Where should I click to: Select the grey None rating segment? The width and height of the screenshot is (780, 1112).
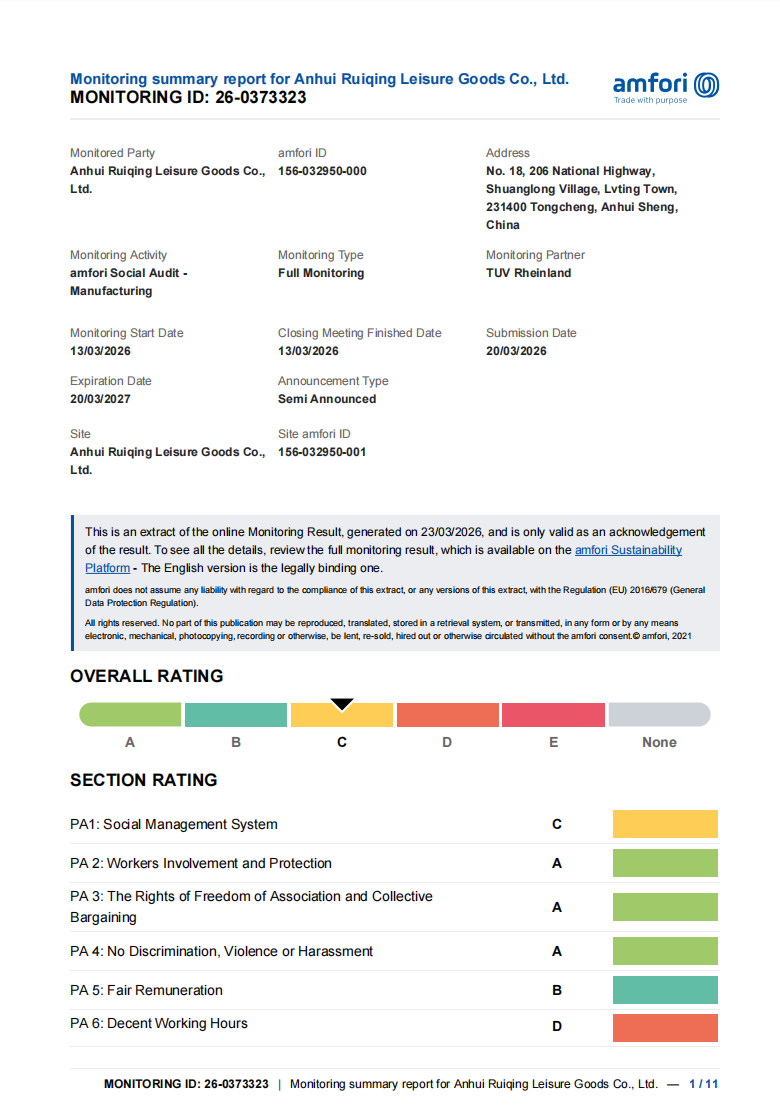[659, 714]
